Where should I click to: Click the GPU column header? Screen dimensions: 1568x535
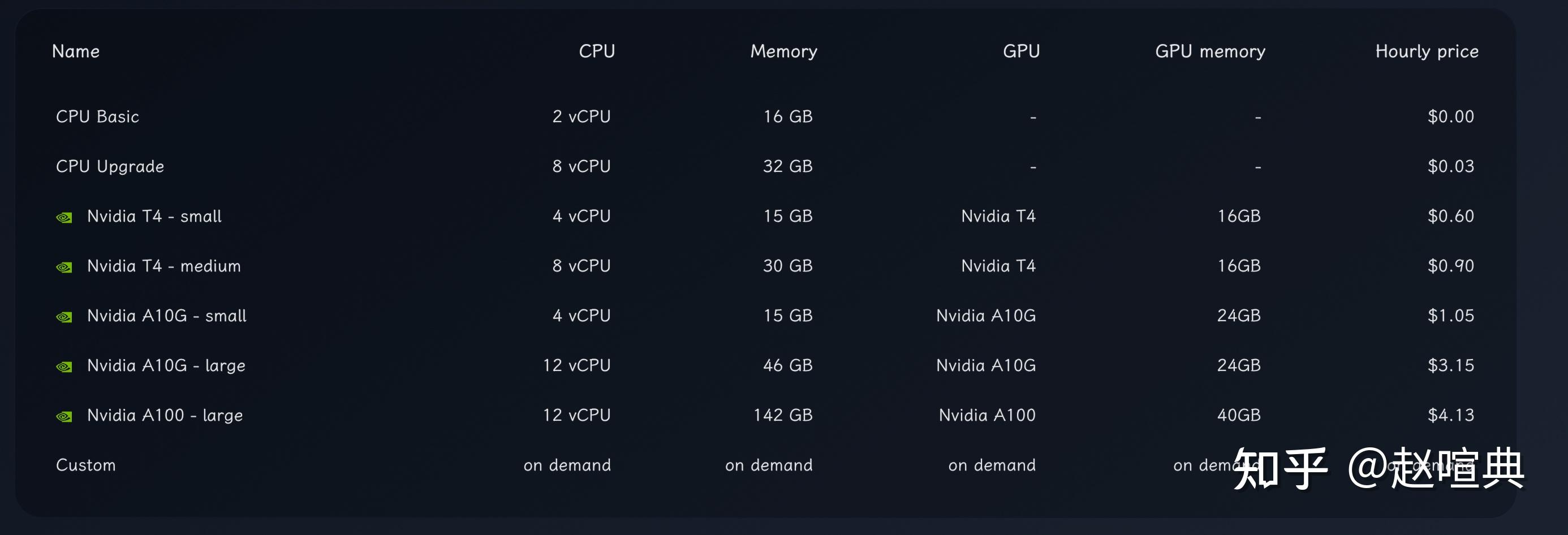[1021, 51]
